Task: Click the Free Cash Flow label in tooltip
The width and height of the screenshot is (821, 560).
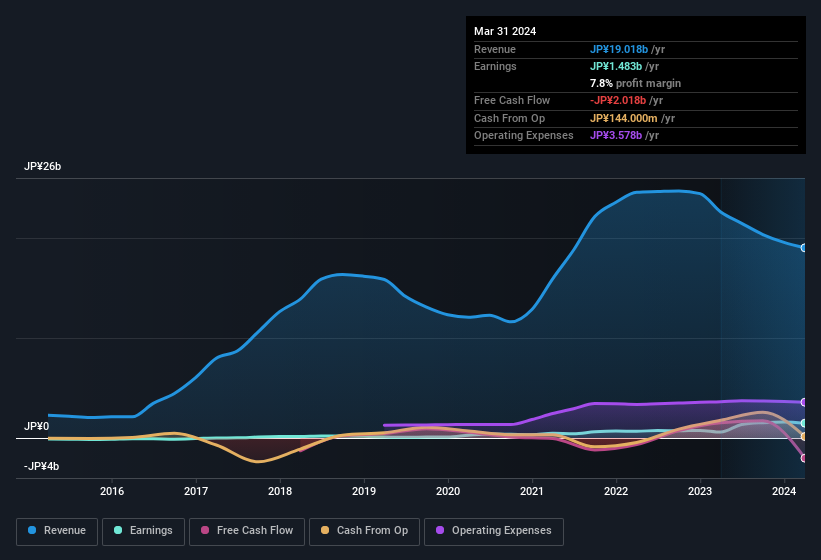Action: pyautogui.click(x=512, y=100)
